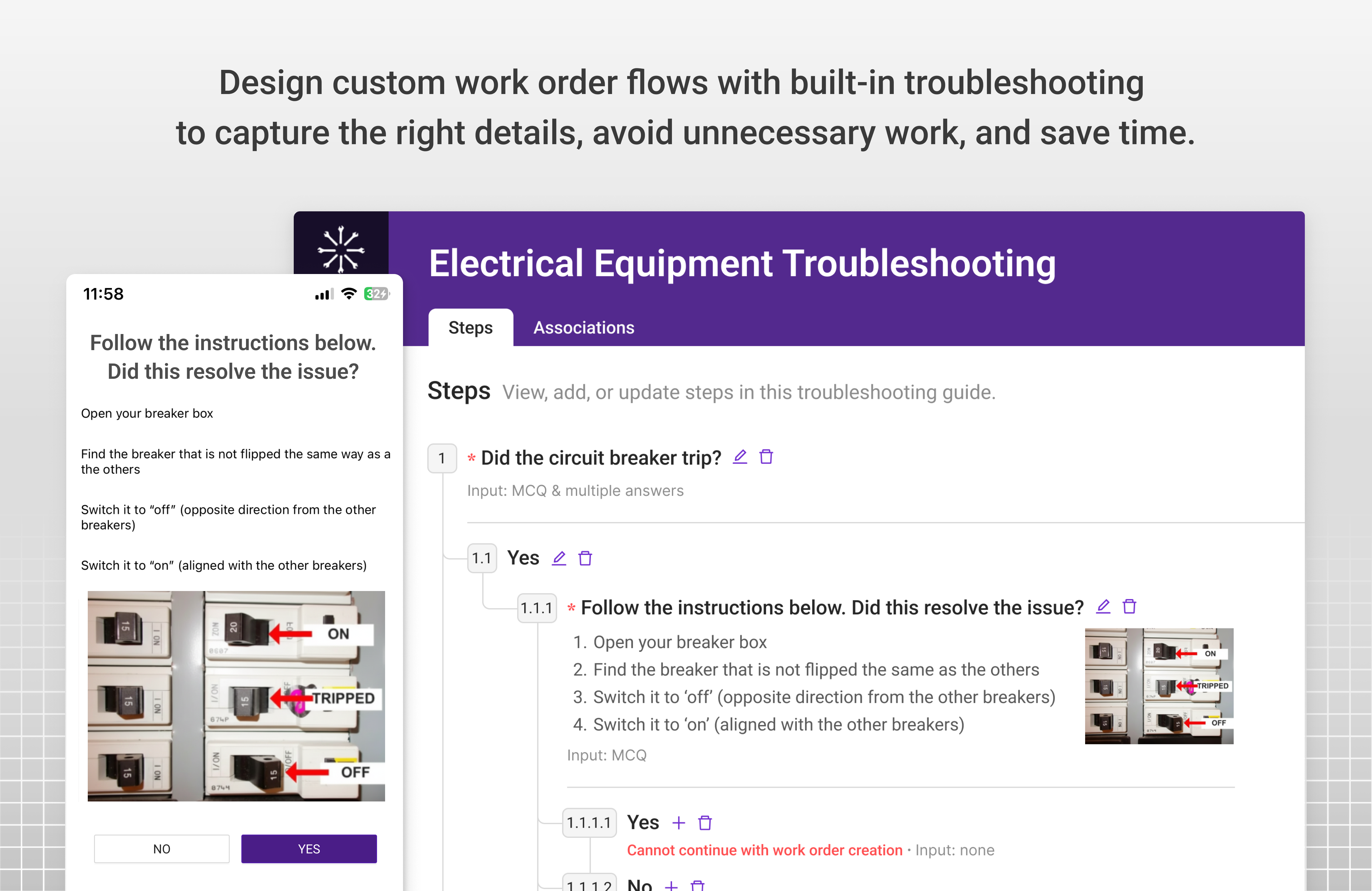Screen dimensions: 1372x891
Task: Select the 1.1 step number badge
Action: [481, 558]
